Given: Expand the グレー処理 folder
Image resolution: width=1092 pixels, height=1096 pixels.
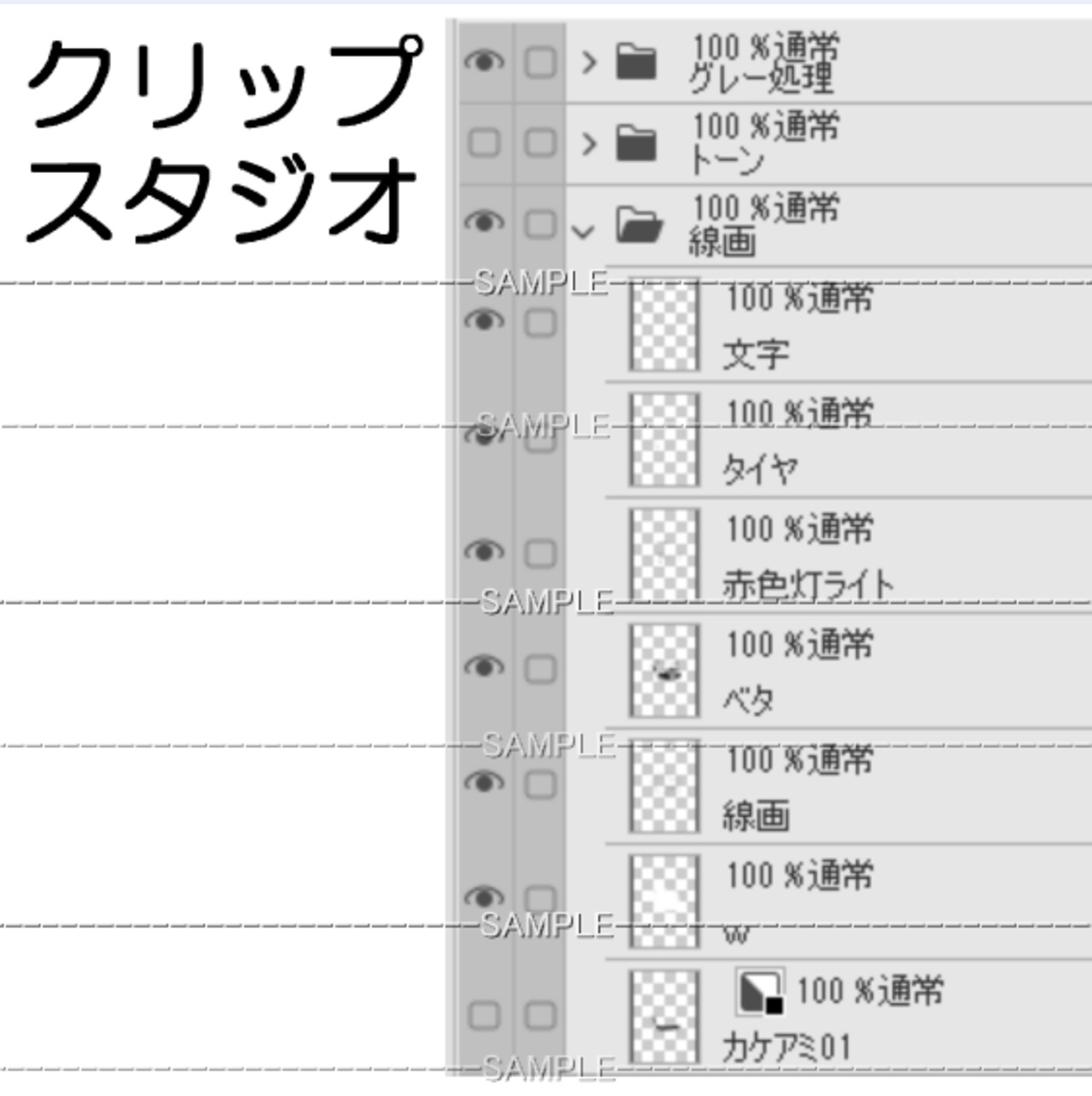Looking at the screenshot, I should (x=588, y=62).
